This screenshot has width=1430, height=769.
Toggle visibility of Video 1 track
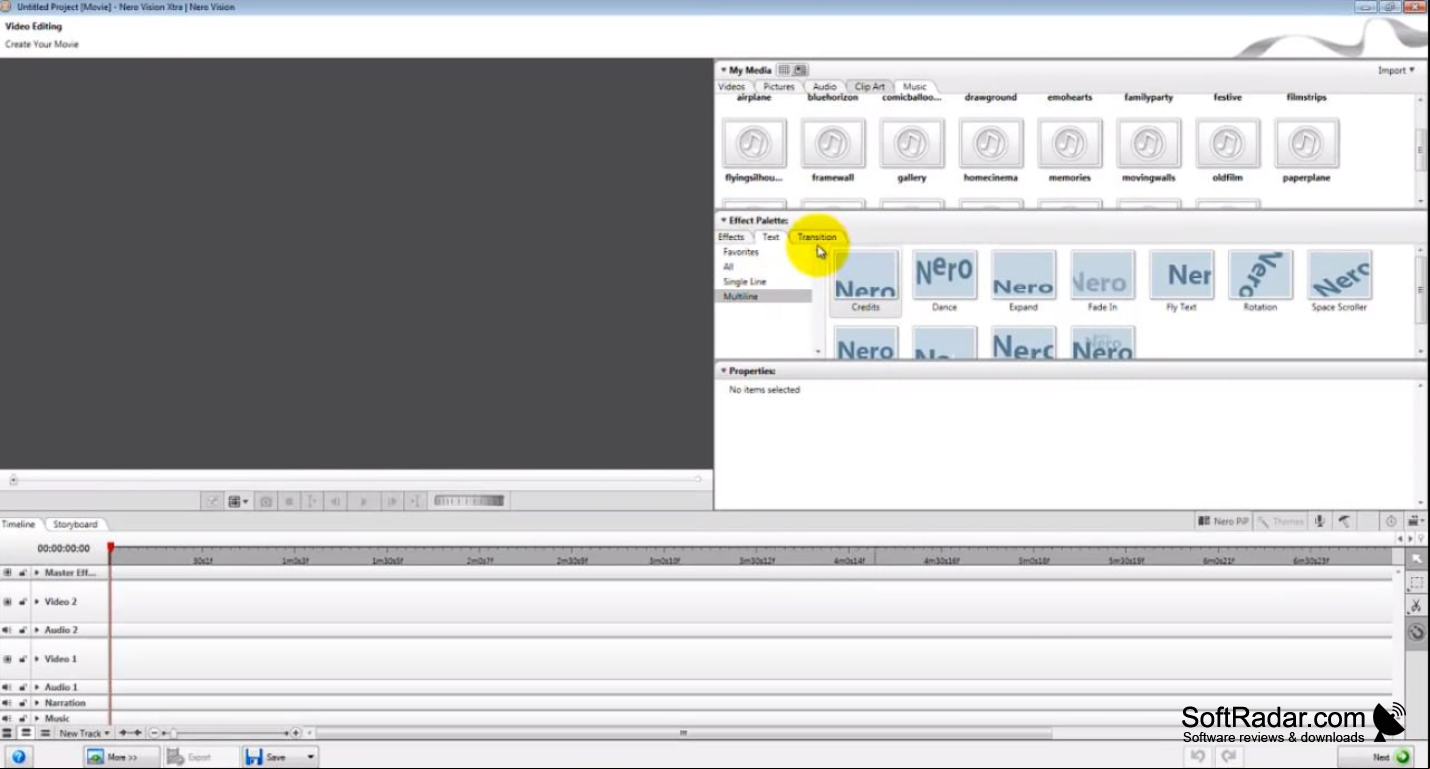tap(7, 659)
